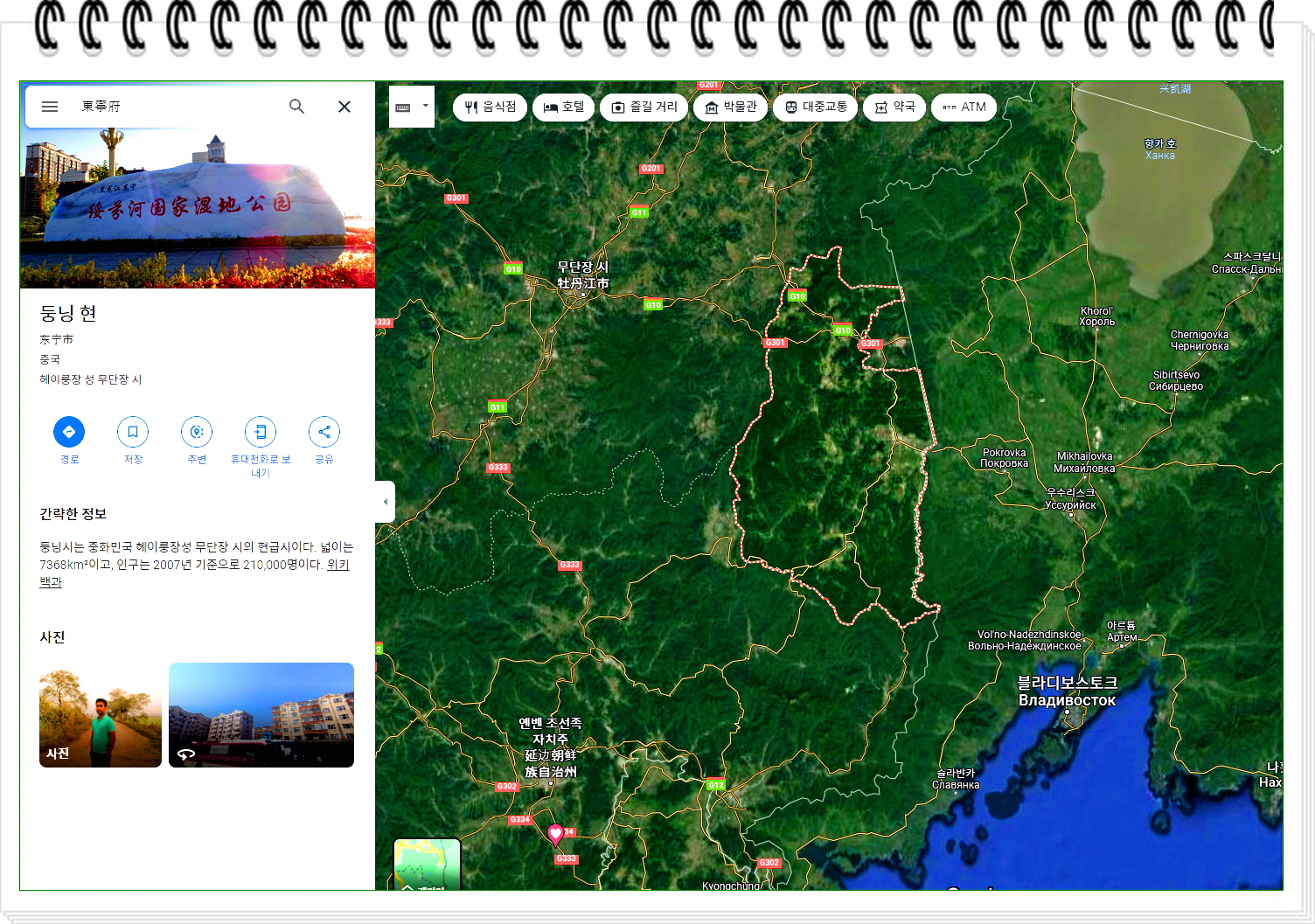Expand the input tools dropdown arrow
Screen dimensions: 1315x924
(426, 107)
